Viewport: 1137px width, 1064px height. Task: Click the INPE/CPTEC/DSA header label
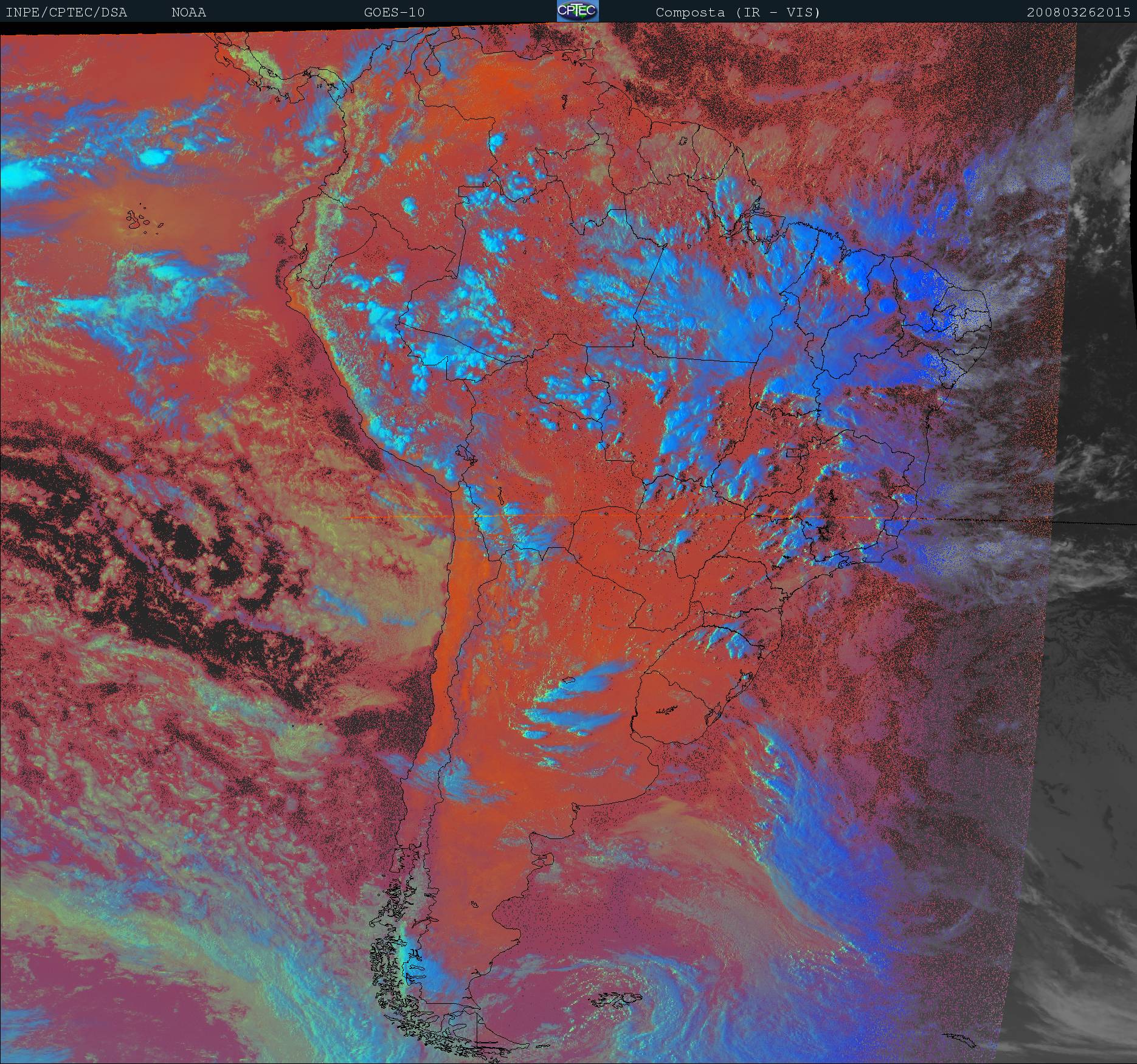(66, 12)
